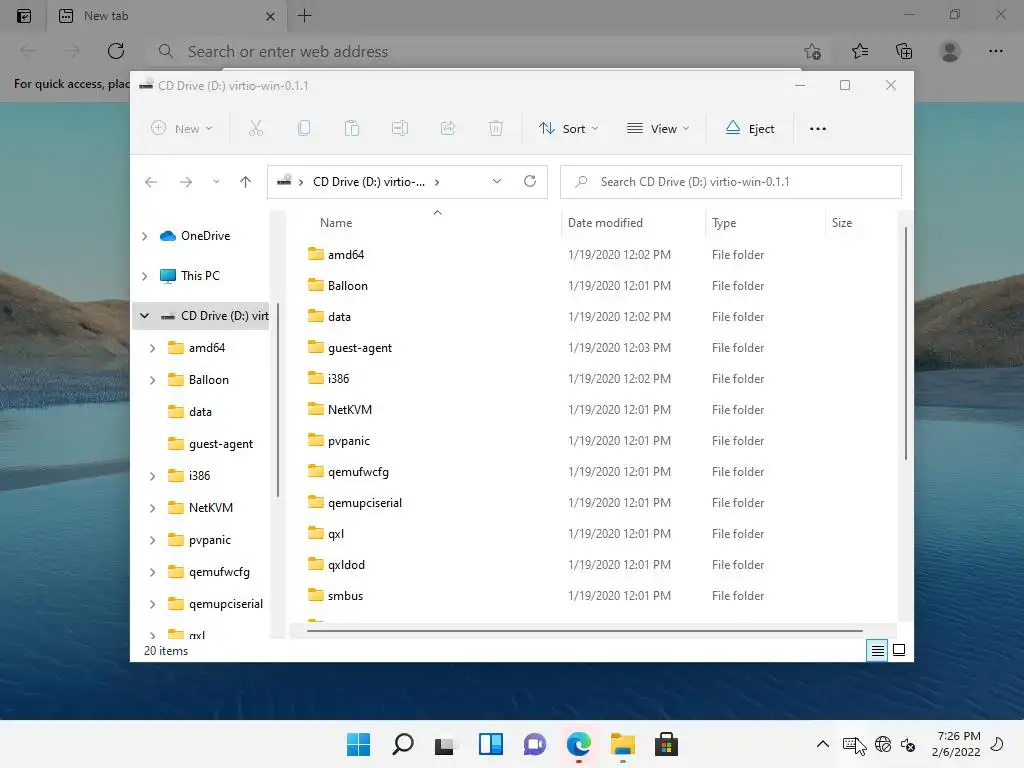Open Edge Settings and more menu
1024x768 pixels.
pos(995,51)
